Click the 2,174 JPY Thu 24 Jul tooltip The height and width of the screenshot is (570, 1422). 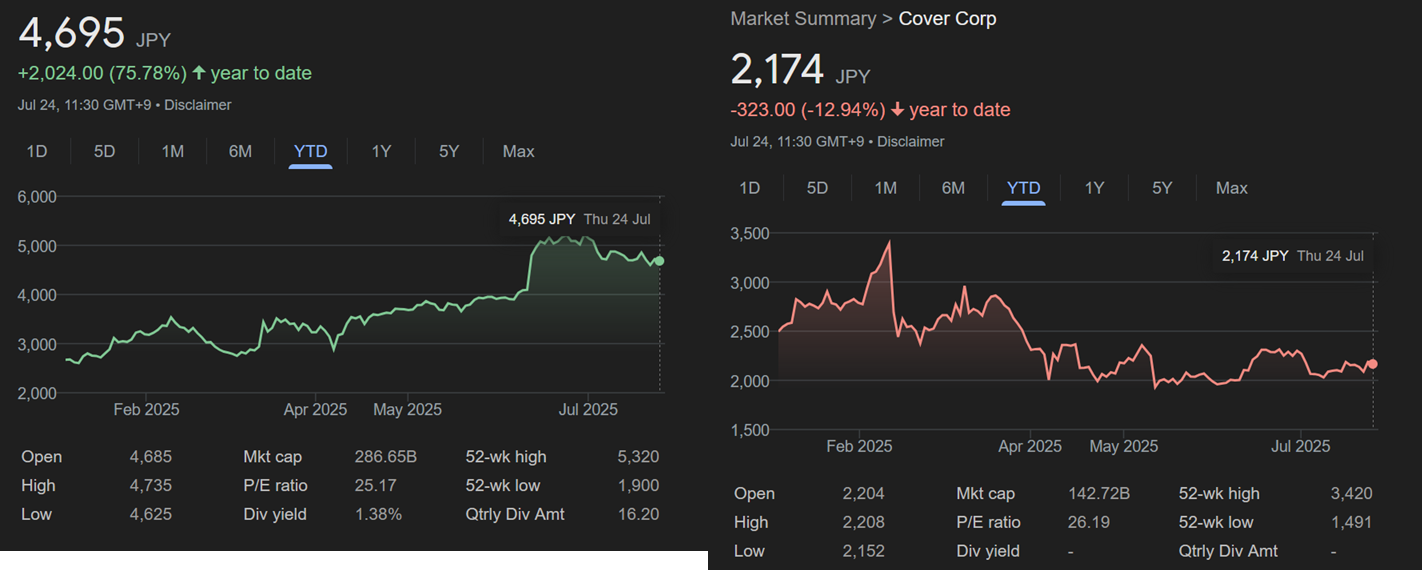1292,256
